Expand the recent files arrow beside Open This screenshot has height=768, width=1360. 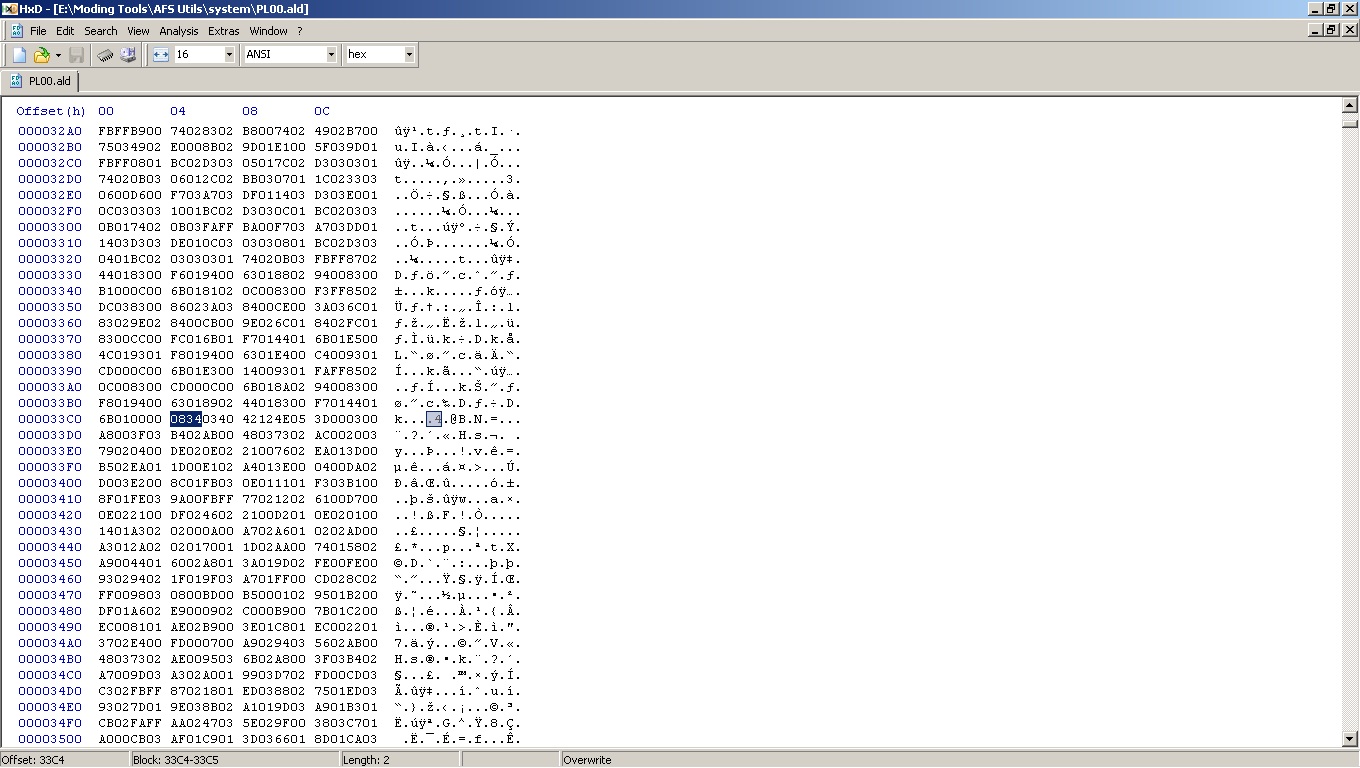58,55
